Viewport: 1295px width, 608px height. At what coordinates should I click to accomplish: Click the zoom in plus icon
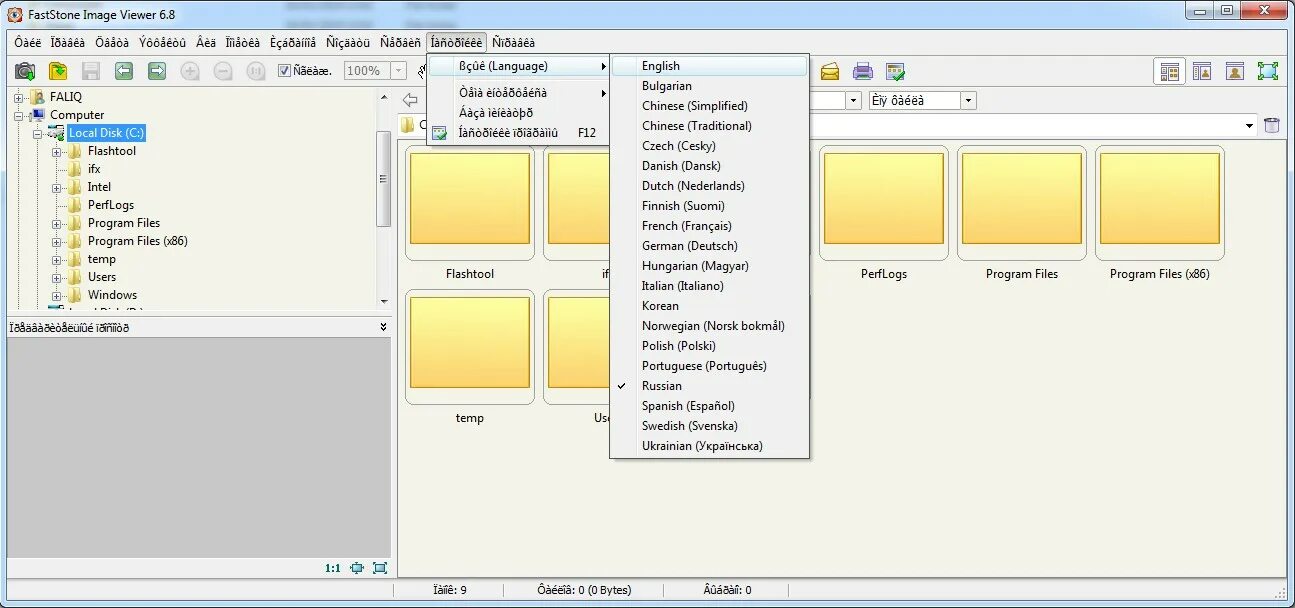click(190, 71)
